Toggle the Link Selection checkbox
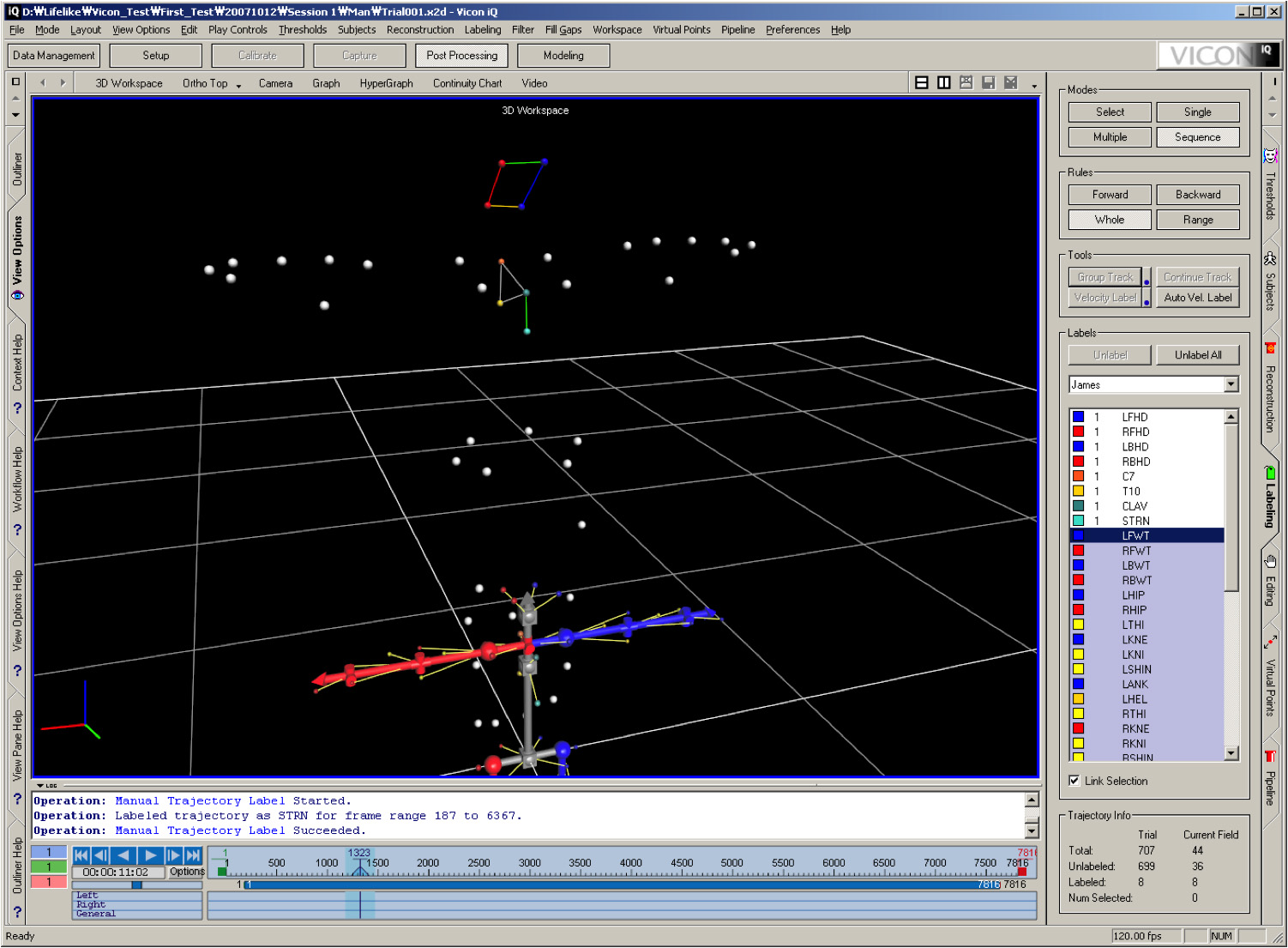 point(1074,781)
